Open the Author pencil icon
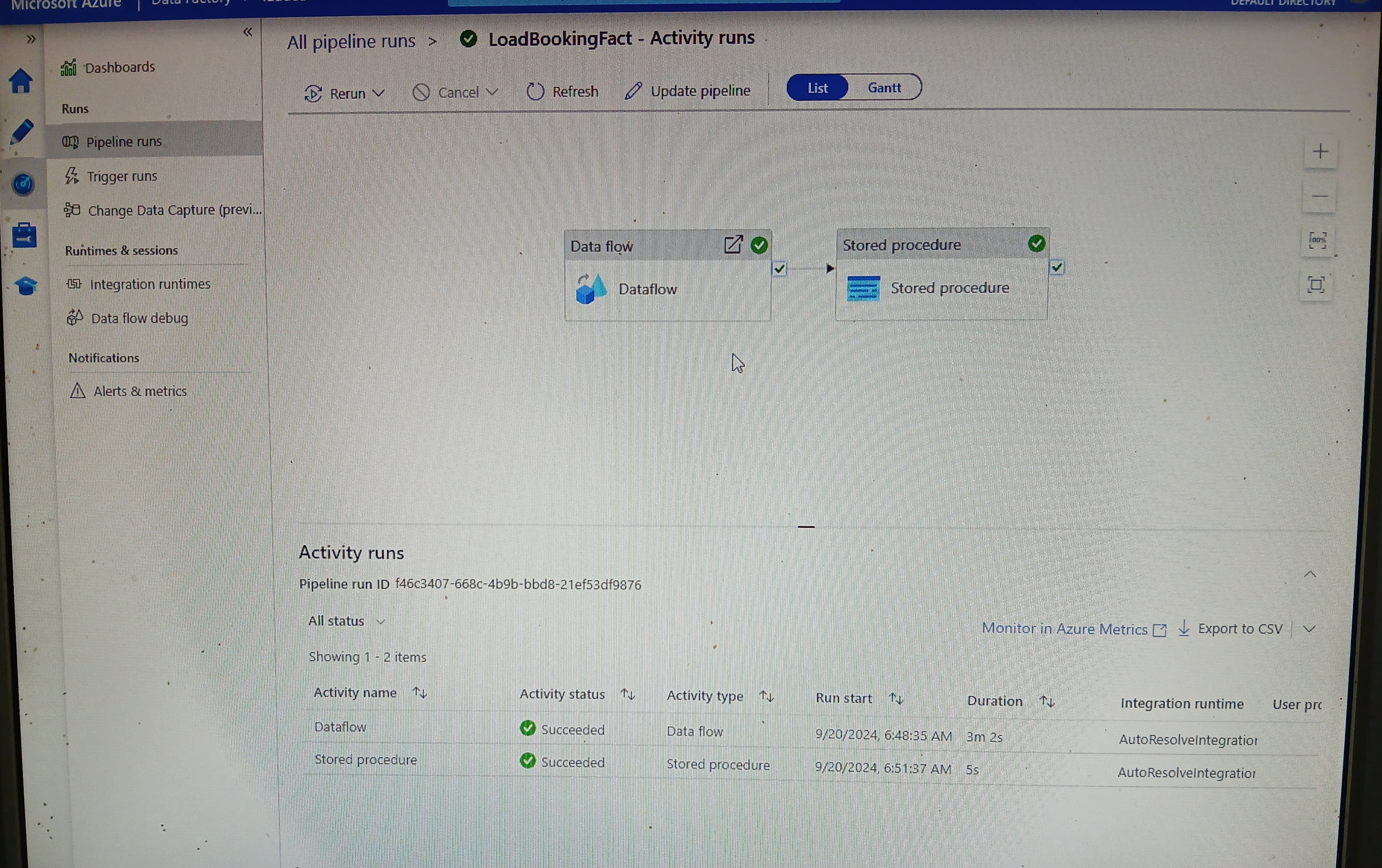This screenshot has width=1382, height=868. pos(22,132)
